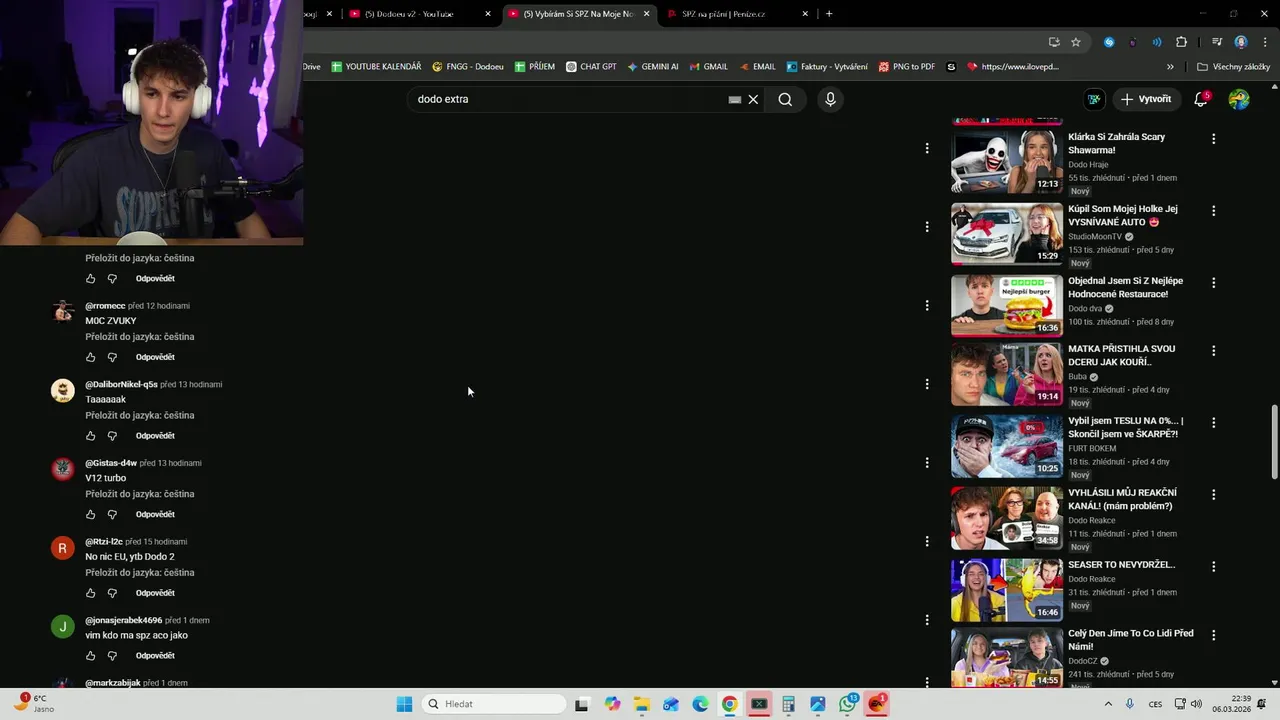Image resolution: width=1280 pixels, height=720 pixels.
Task: Translate 'No nic EU, ytb Dodo 2' comment
Action: click(x=139, y=573)
